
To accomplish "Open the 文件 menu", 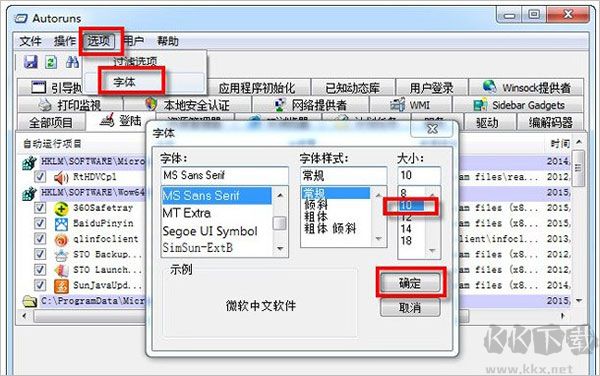I will pos(30,41).
